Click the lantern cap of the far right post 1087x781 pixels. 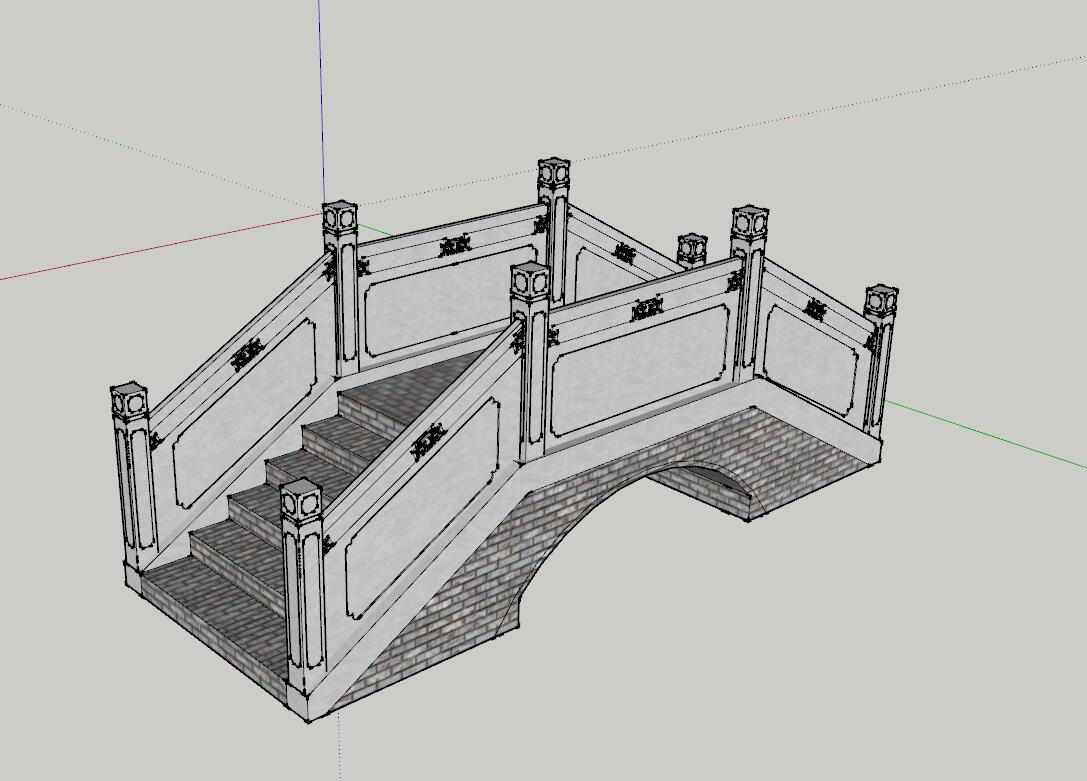pyautogui.click(x=881, y=302)
